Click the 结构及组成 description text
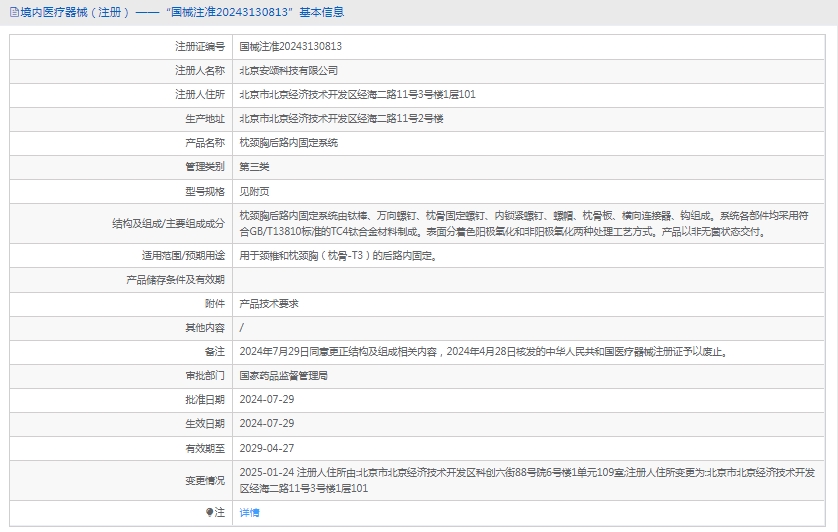The image size is (838, 532). (x=525, y=223)
